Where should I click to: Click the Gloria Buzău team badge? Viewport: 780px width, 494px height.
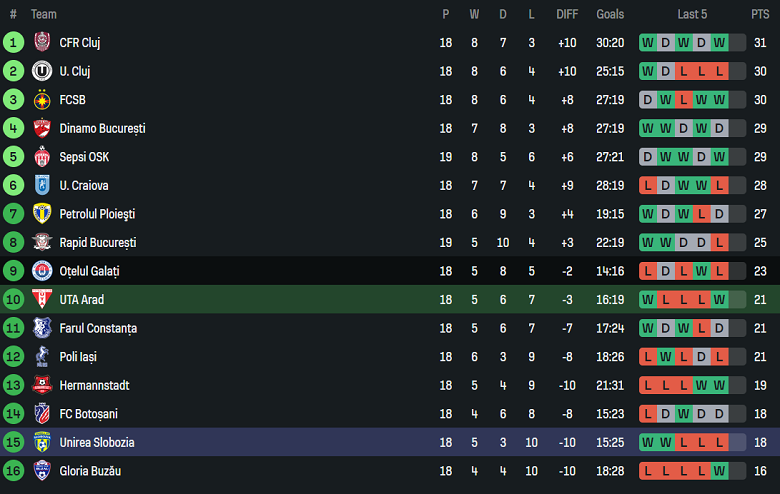point(42,471)
